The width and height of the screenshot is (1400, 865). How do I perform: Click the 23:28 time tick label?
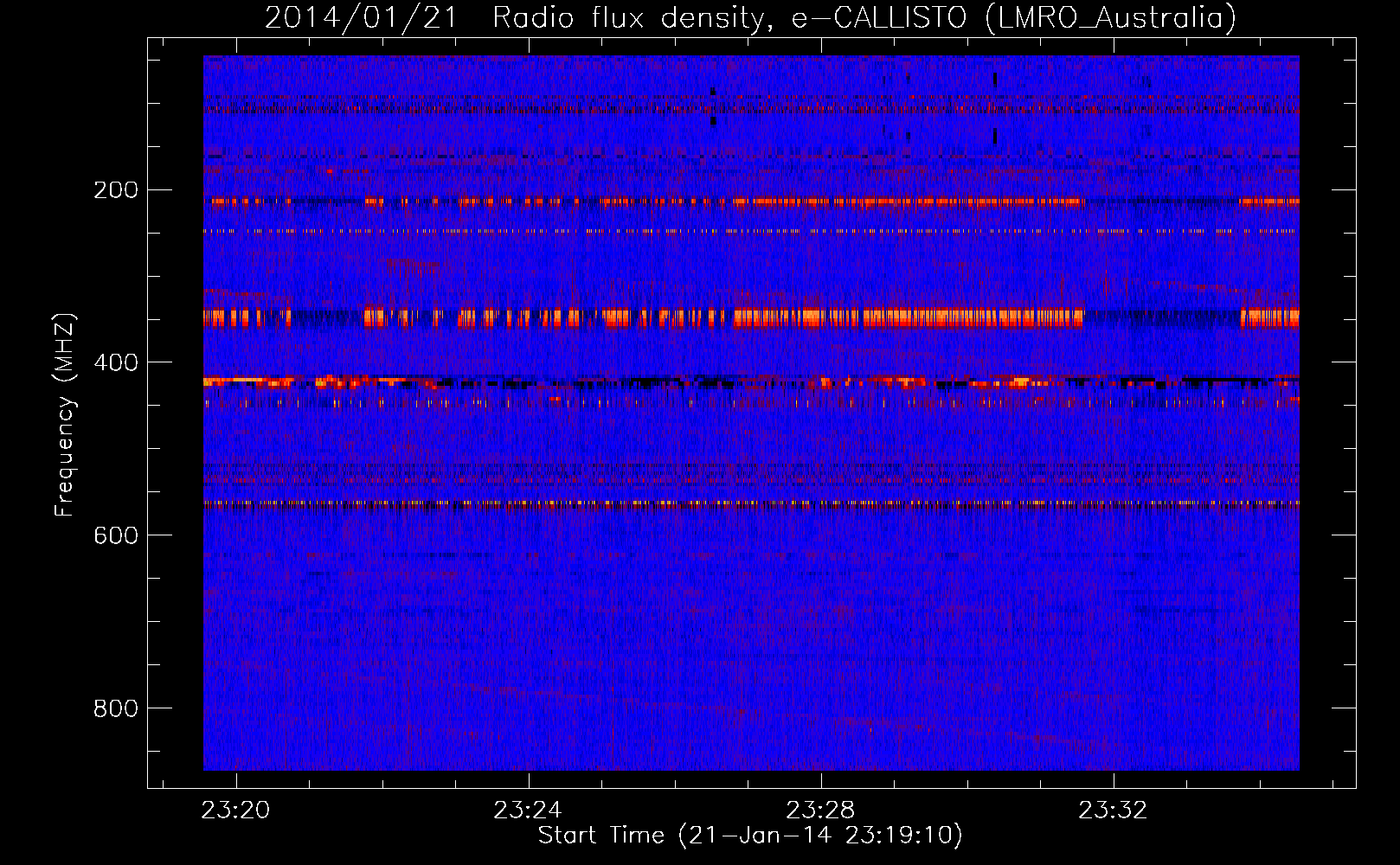coord(820,811)
